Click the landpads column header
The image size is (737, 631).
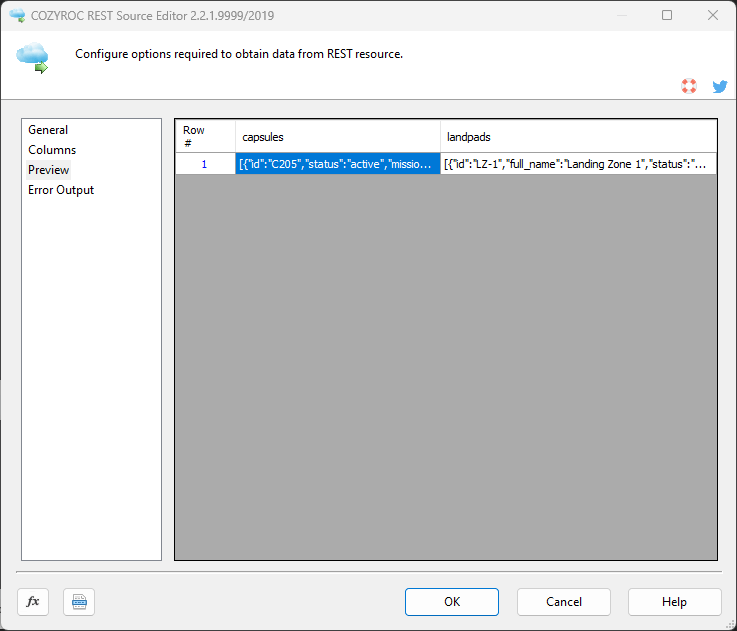[579, 136]
